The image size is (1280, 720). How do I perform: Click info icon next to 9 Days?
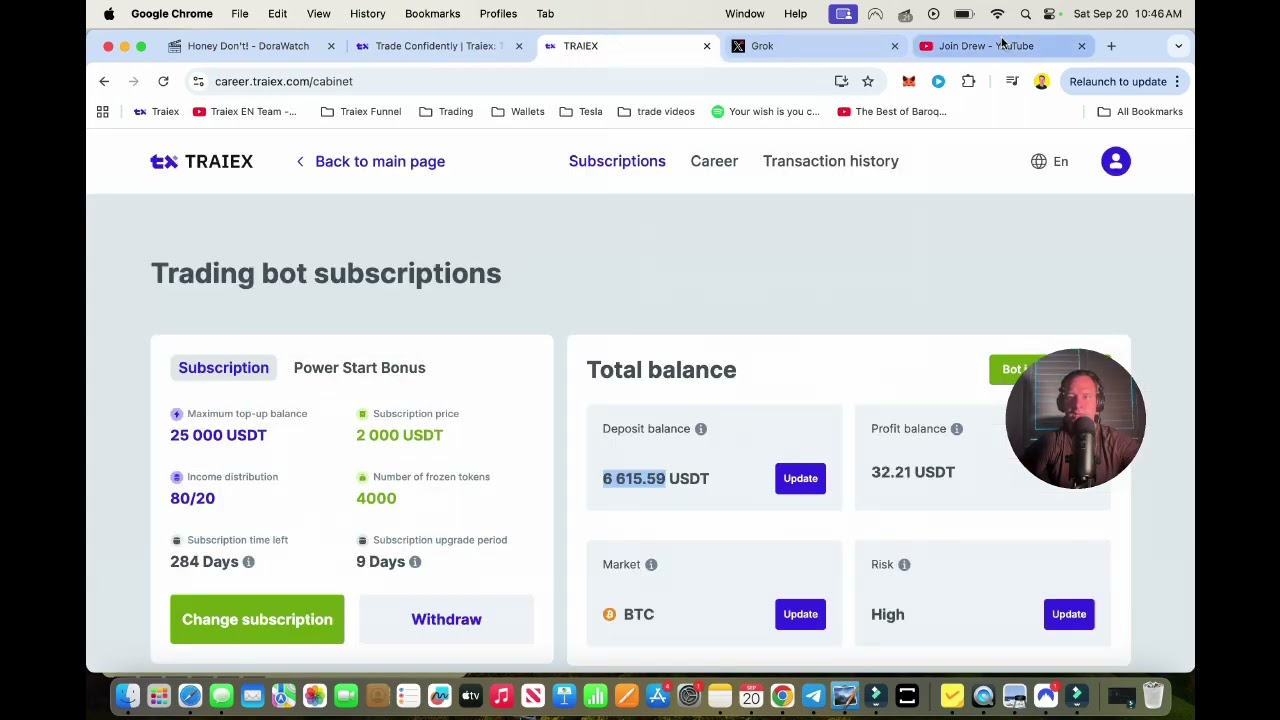[415, 562]
